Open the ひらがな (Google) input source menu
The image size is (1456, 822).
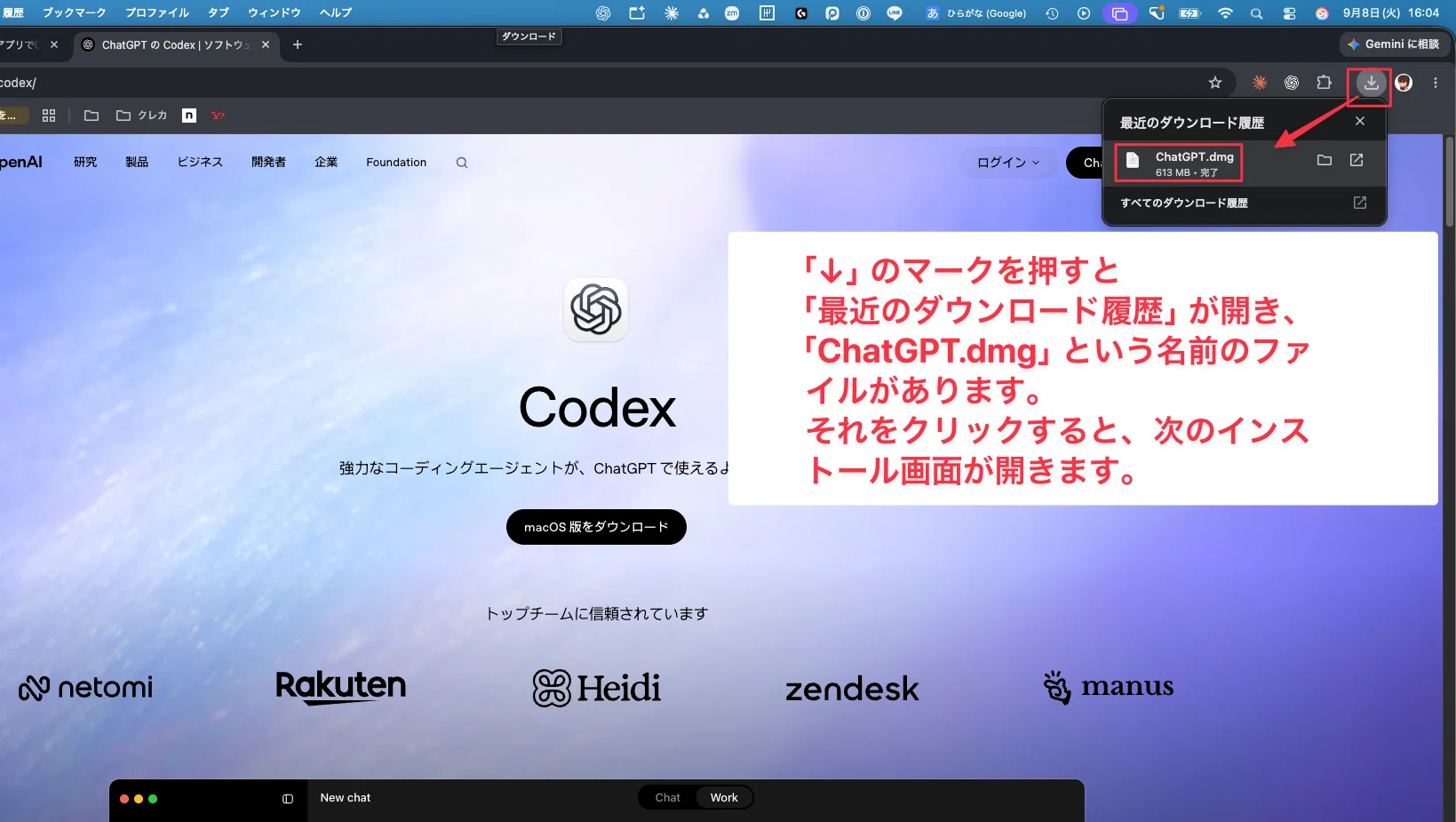pyautogui.click(x=976, y=13)
